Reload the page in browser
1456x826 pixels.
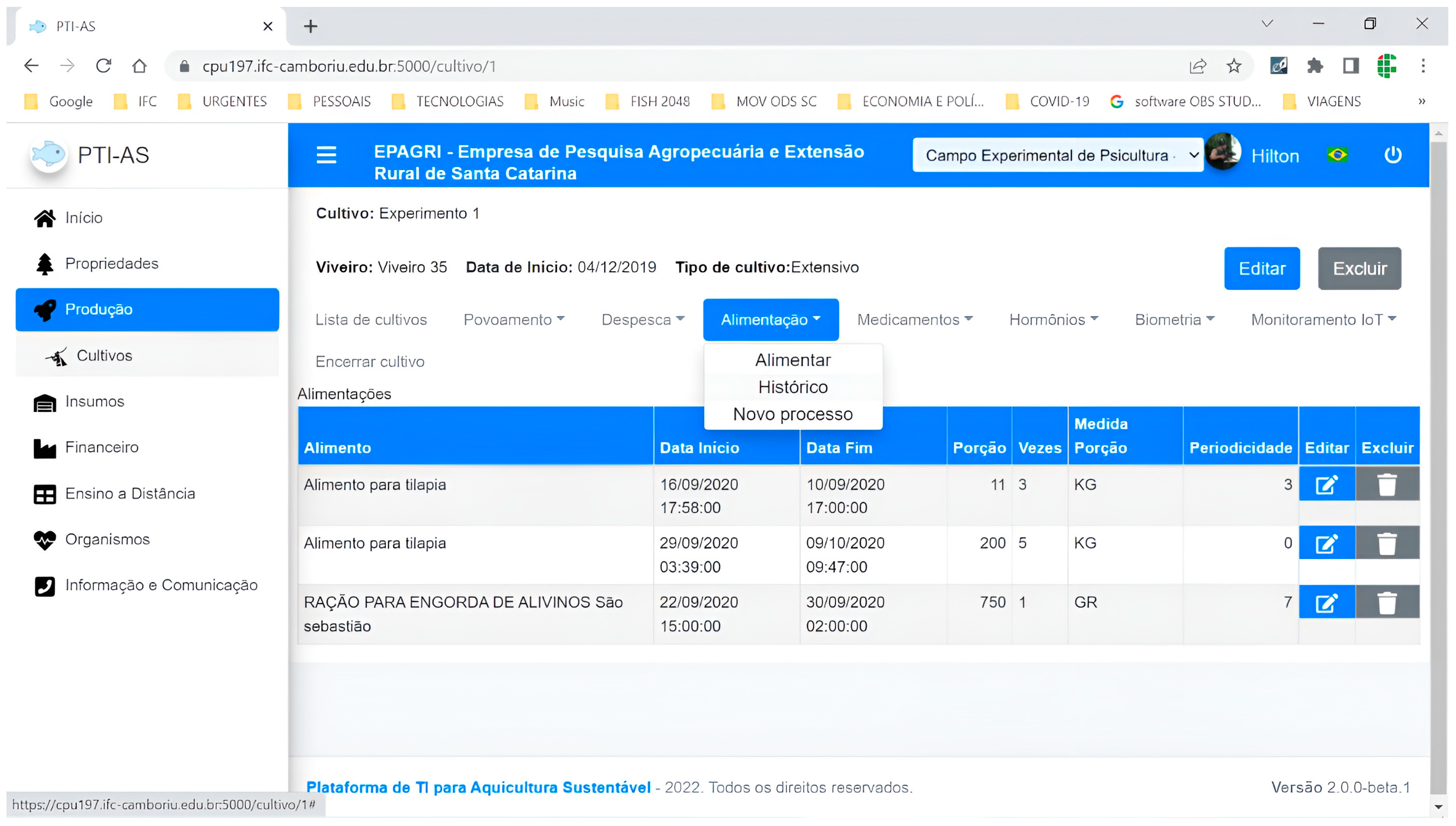[103, 66]
